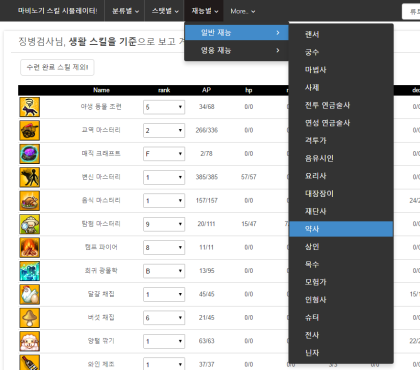Viewport: 420px width, 370px height.
Task: Open rank dropdown for 매직 크래프트
Action: tap(164, 154)
